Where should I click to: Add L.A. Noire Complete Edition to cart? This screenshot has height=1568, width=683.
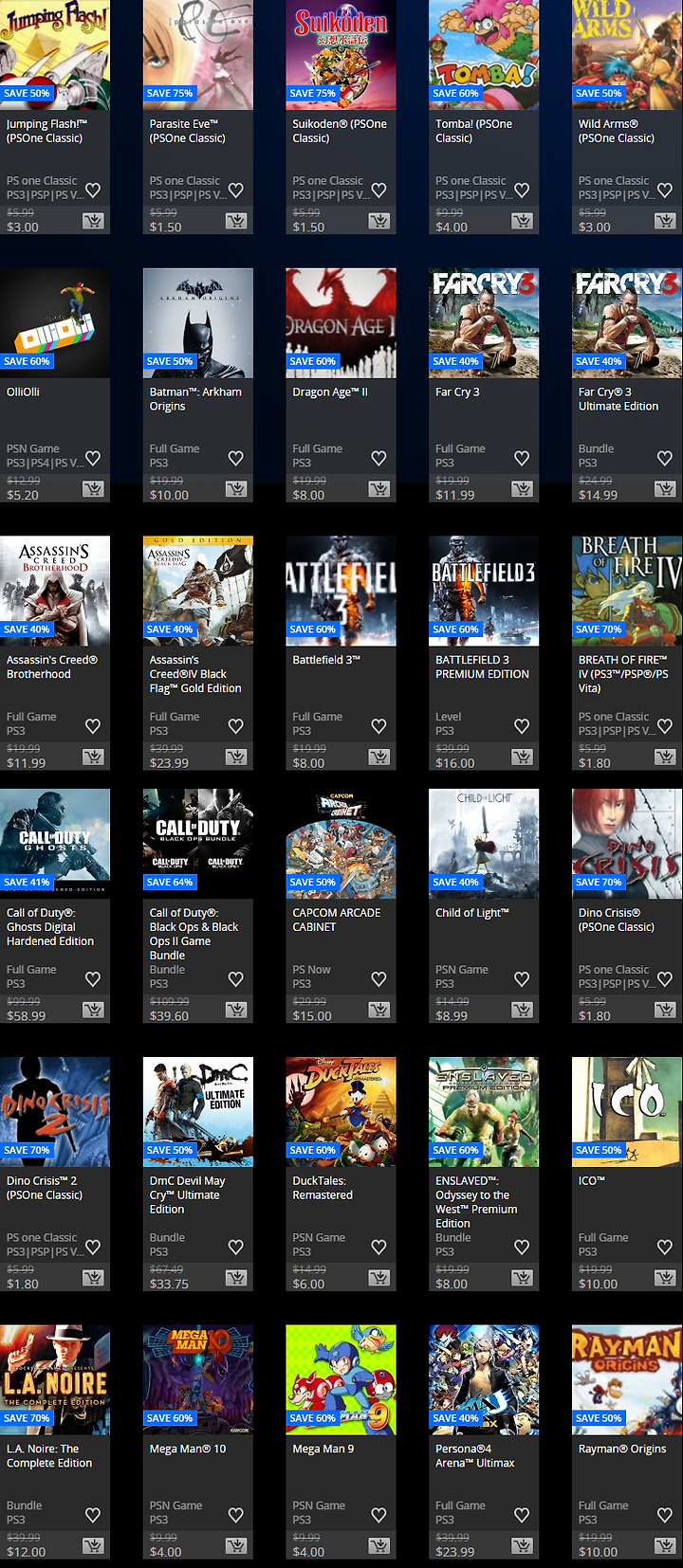pyautogui.click(x=93, y=1546)
